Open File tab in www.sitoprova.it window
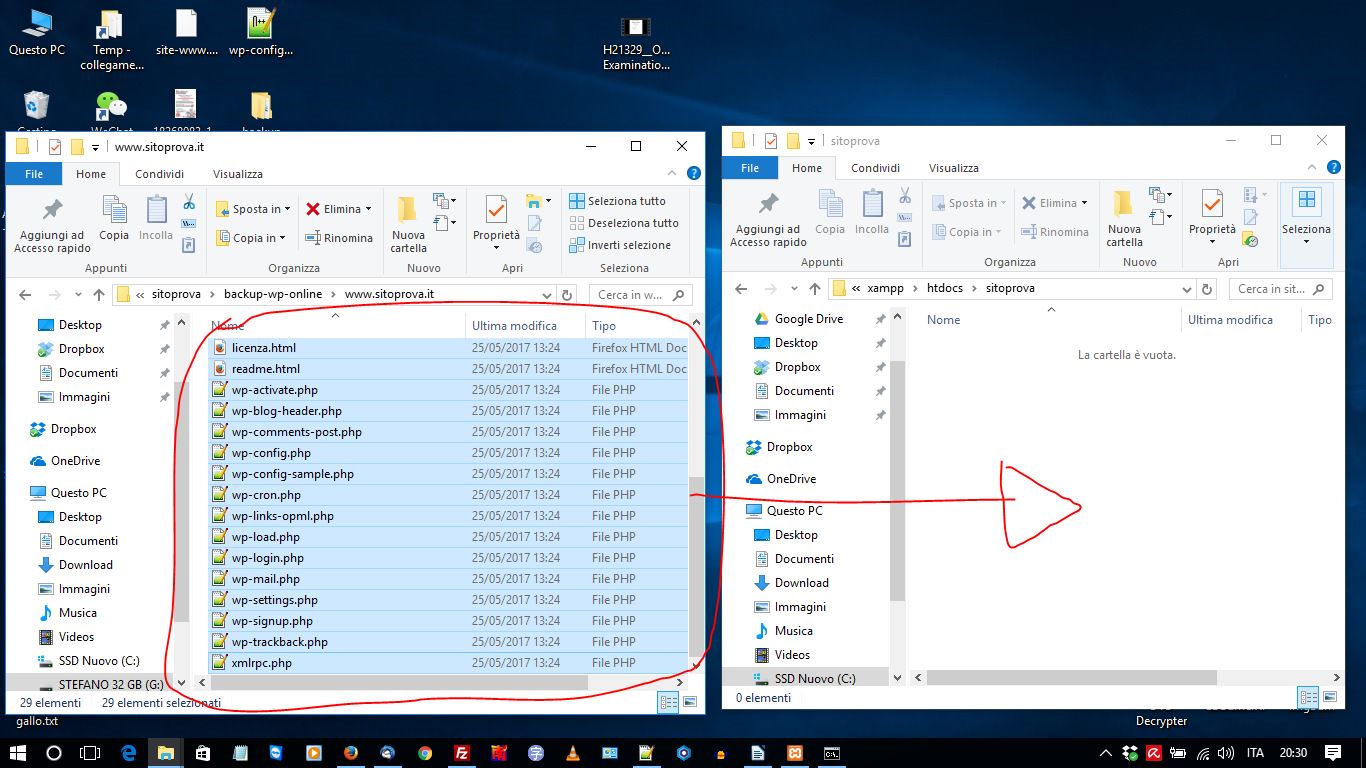Screen dimensions: 1366x768 click(x=34, y=174)
